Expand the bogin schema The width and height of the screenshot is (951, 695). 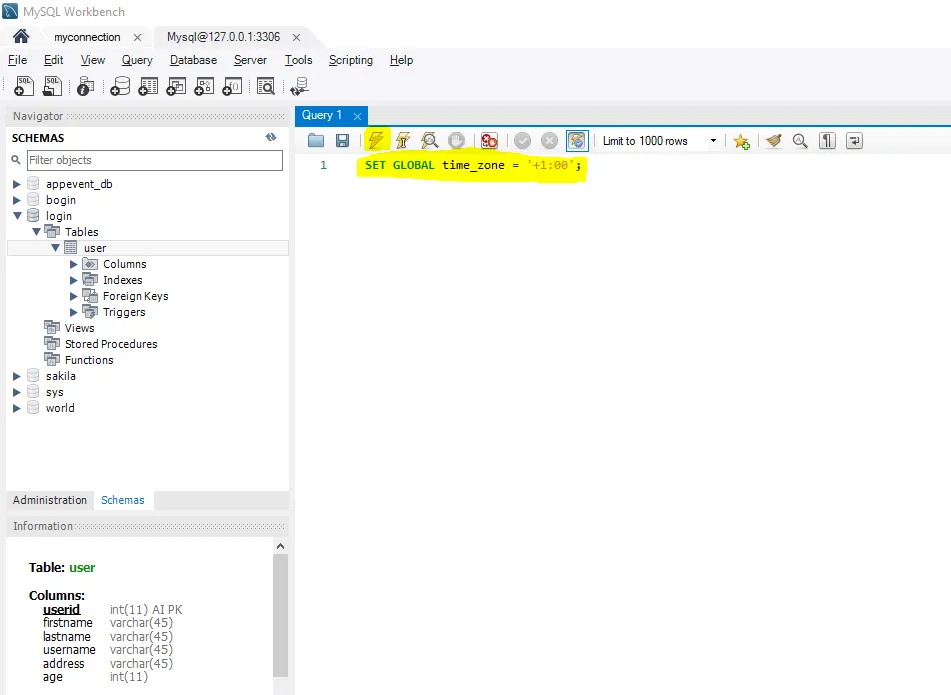click(16, 200)
